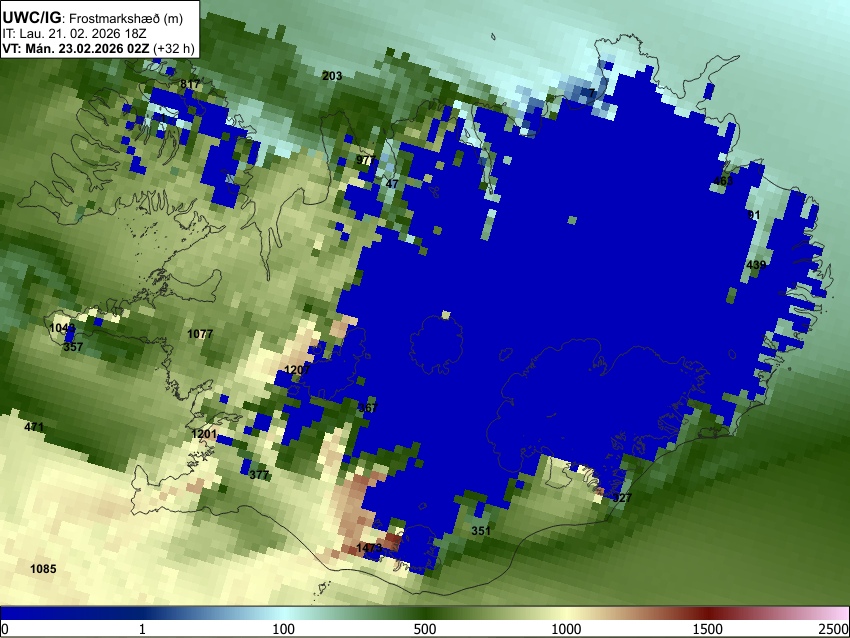
Task: Click the legend label "1500"
Action: point(708,629)
